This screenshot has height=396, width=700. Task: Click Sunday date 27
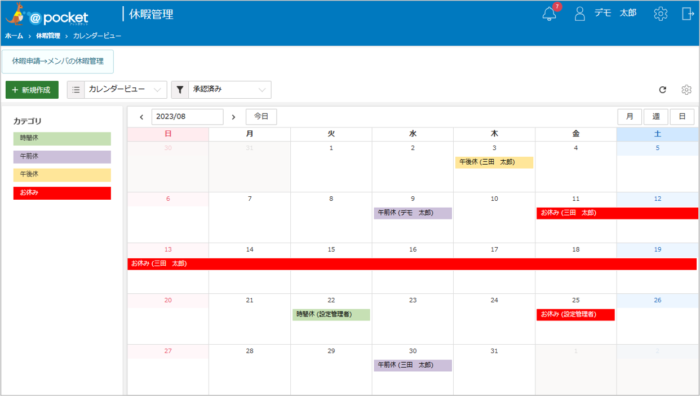coord(168,351)
